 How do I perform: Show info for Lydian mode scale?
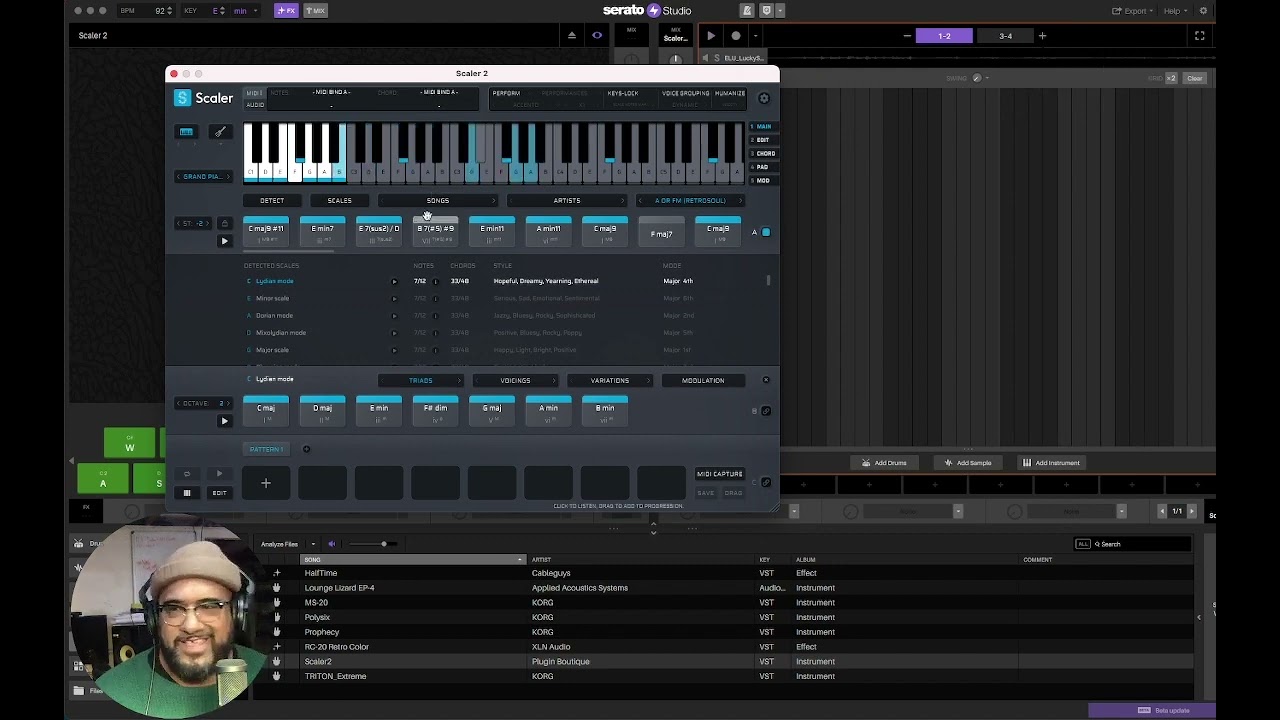point(435,281)
